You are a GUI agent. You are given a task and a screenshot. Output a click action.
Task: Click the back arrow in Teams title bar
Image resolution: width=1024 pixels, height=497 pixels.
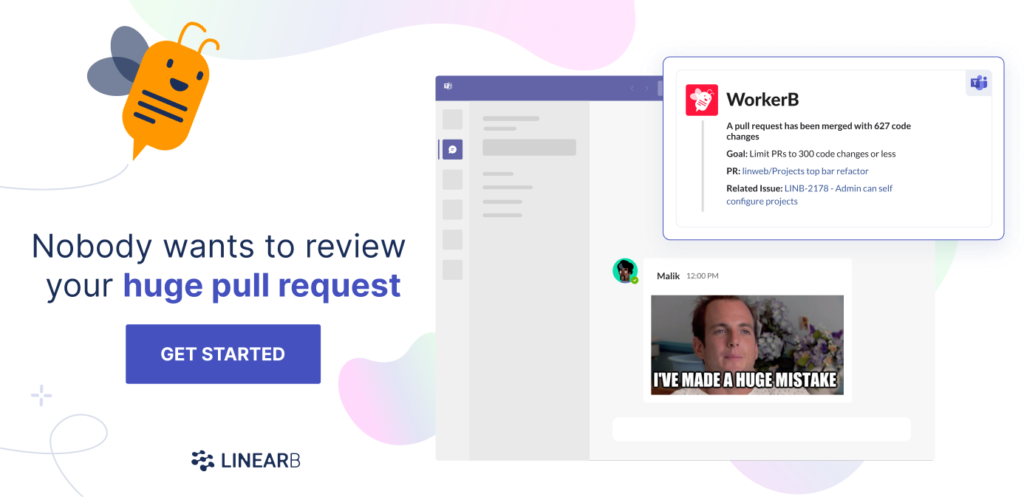coord(632,88)
